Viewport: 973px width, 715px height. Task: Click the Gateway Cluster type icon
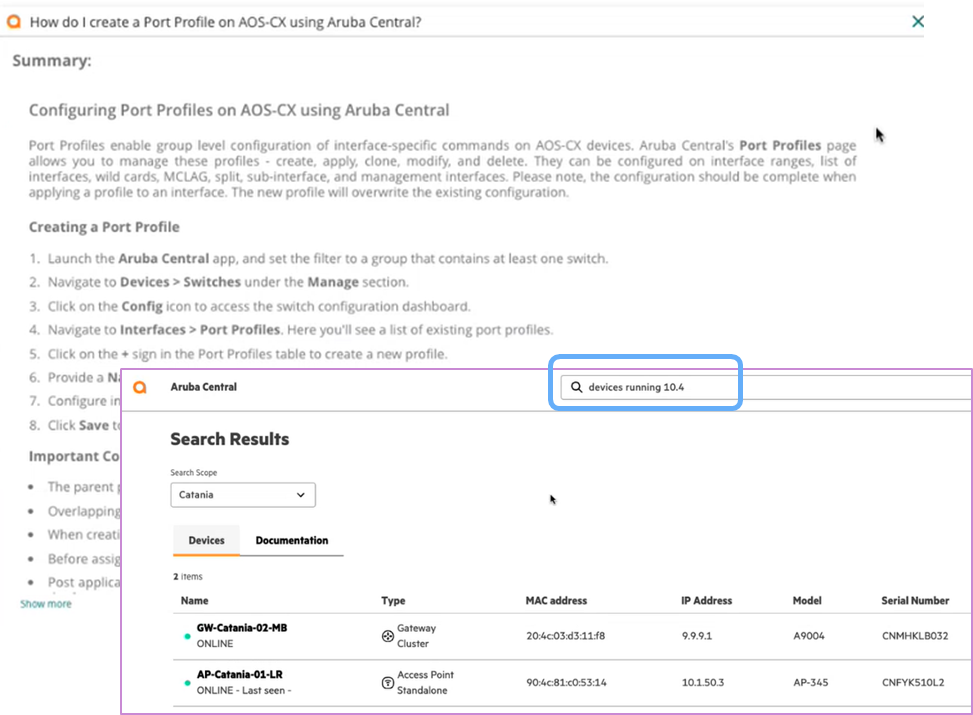click(387, 636)
